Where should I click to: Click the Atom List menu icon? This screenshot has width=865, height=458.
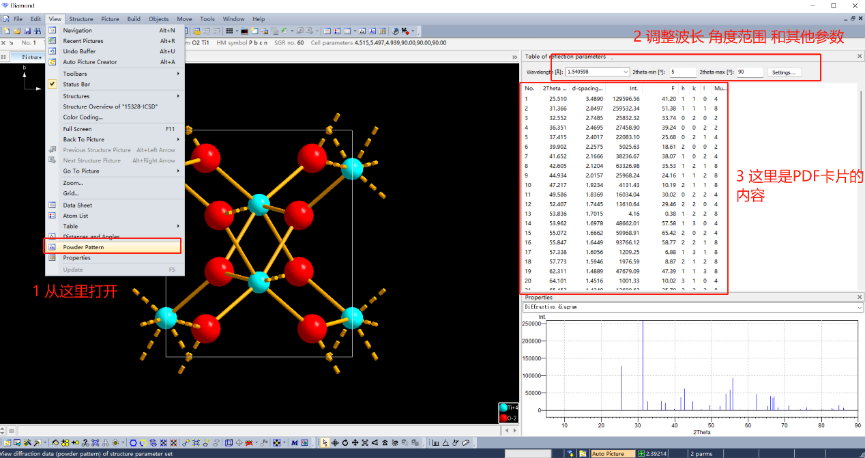[x=53, y=215]
